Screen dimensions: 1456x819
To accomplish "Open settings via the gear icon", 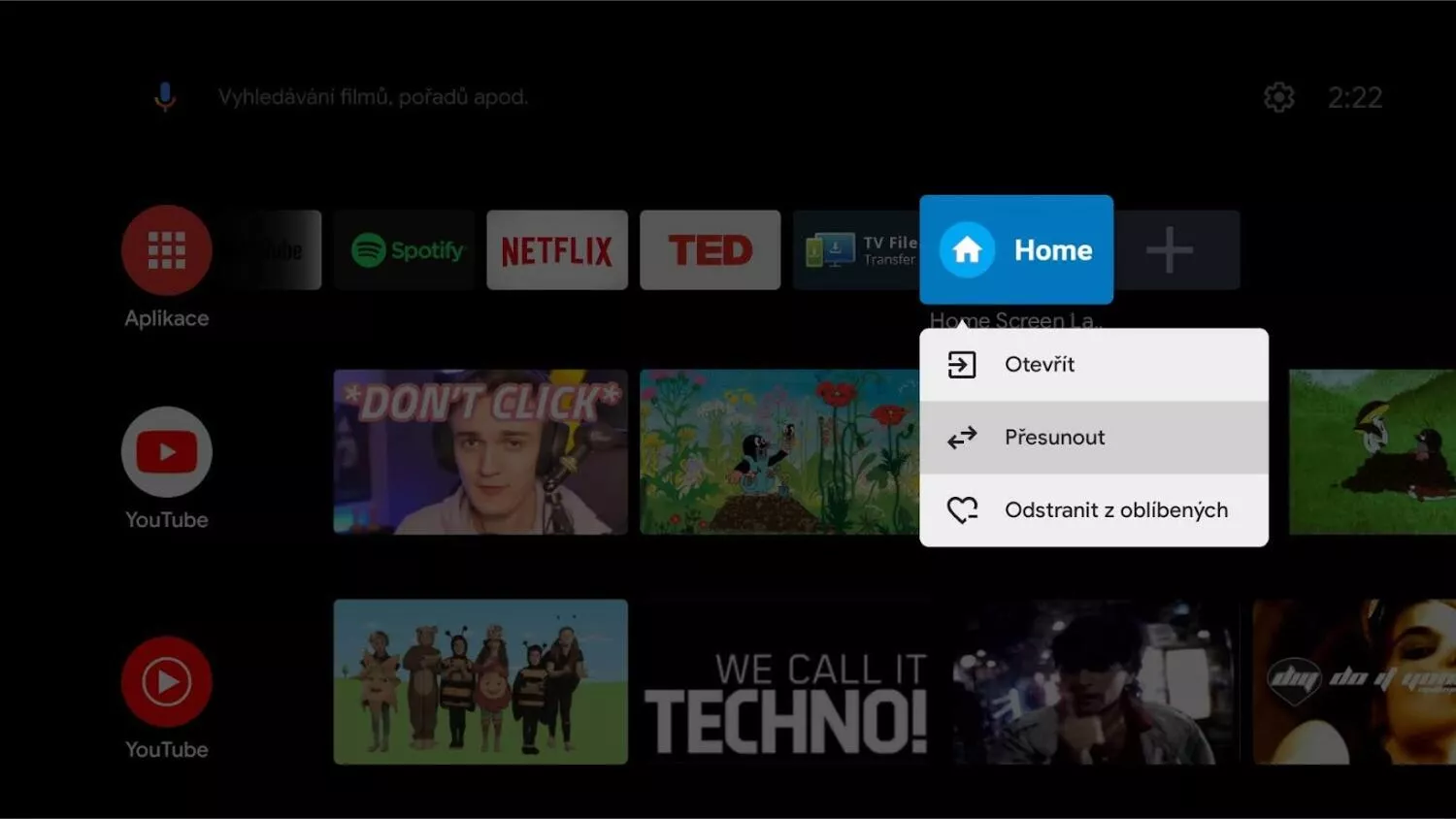I will [1278, 97].
